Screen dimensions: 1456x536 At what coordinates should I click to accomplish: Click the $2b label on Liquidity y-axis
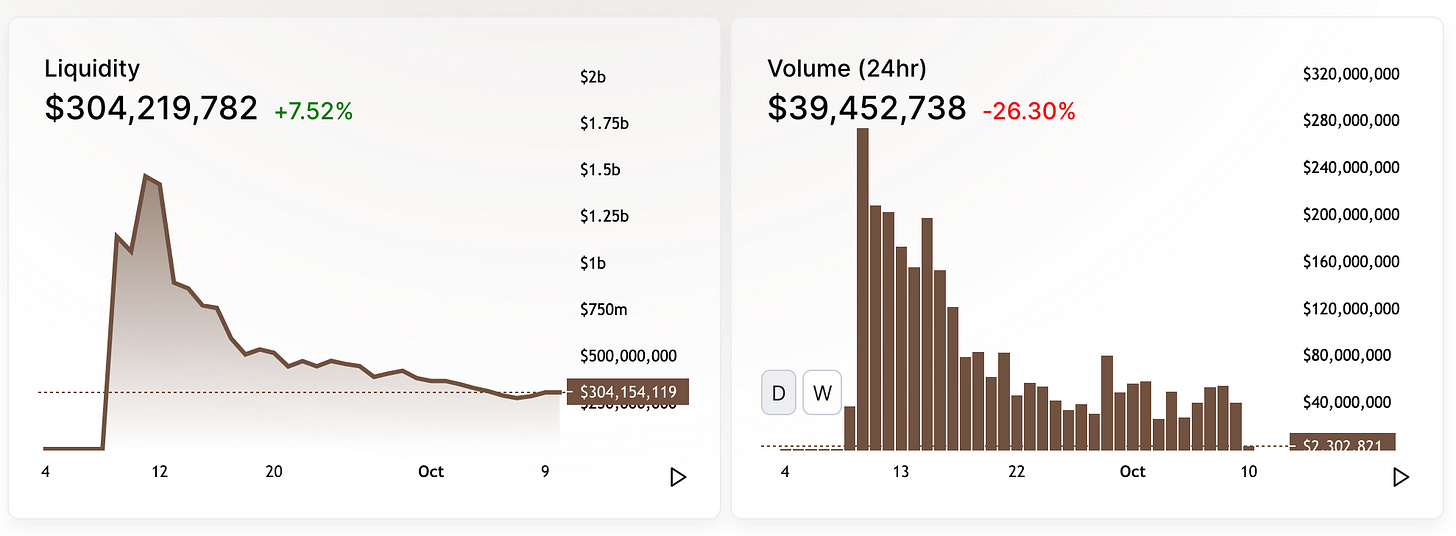point(593,77)
